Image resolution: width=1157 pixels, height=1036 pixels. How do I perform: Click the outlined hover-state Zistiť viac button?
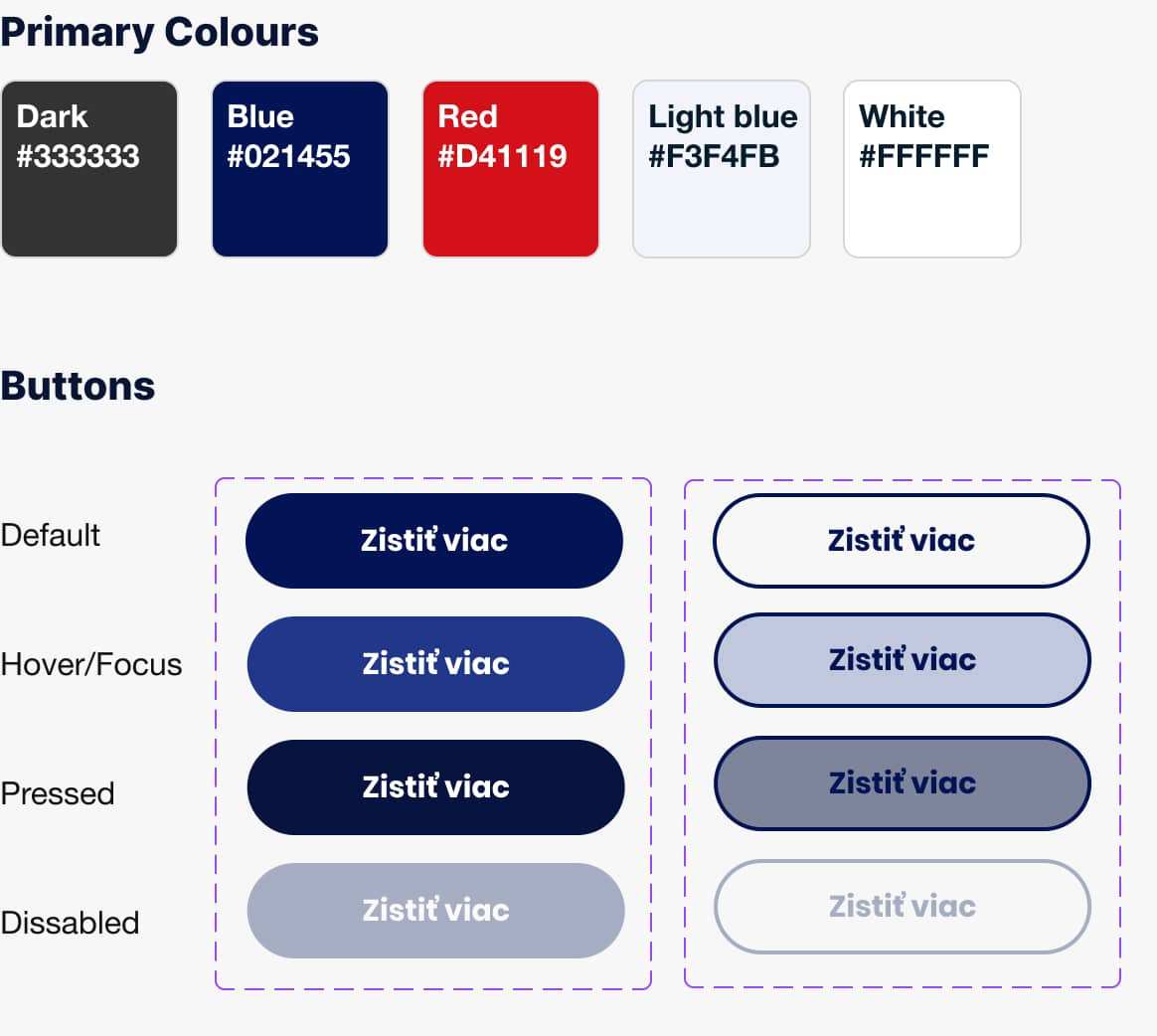tap(903, 660)
